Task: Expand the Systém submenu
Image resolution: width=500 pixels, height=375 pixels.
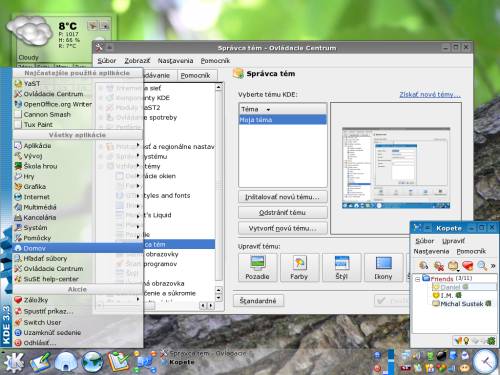Action: coord(78,228)
